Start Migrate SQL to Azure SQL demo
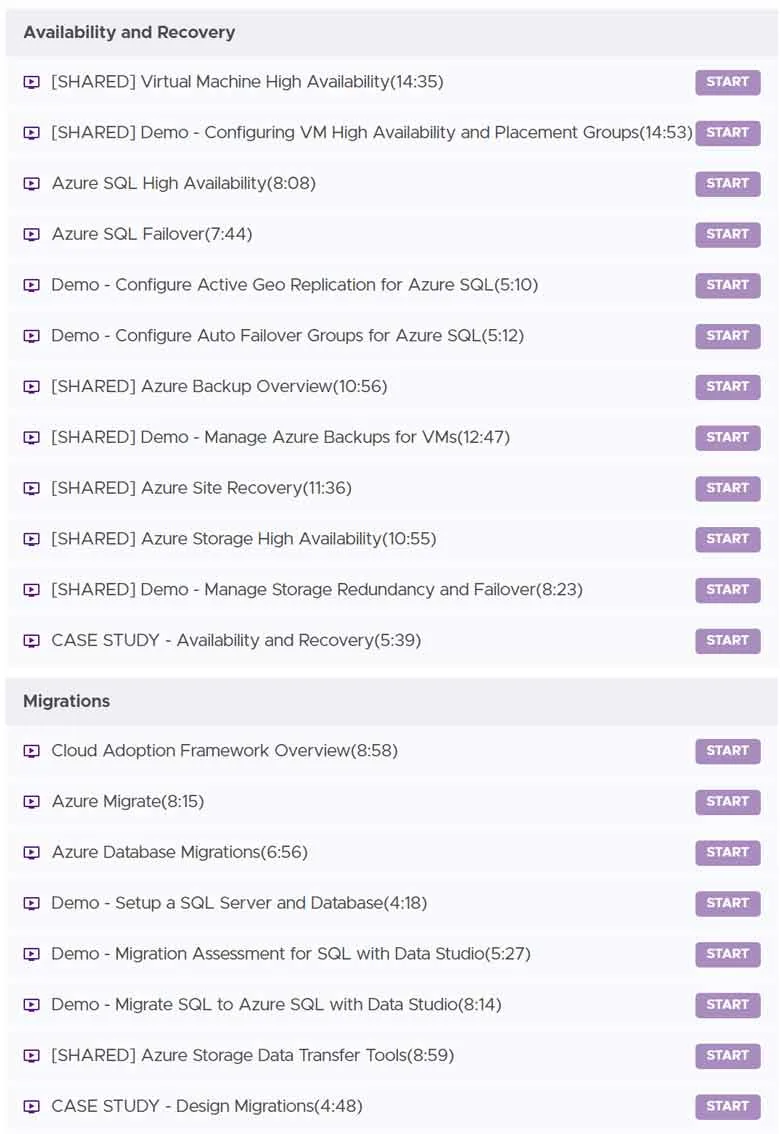Image resolution: width=780 pixels, height=1134 pixels. [x=727, y=1005]
